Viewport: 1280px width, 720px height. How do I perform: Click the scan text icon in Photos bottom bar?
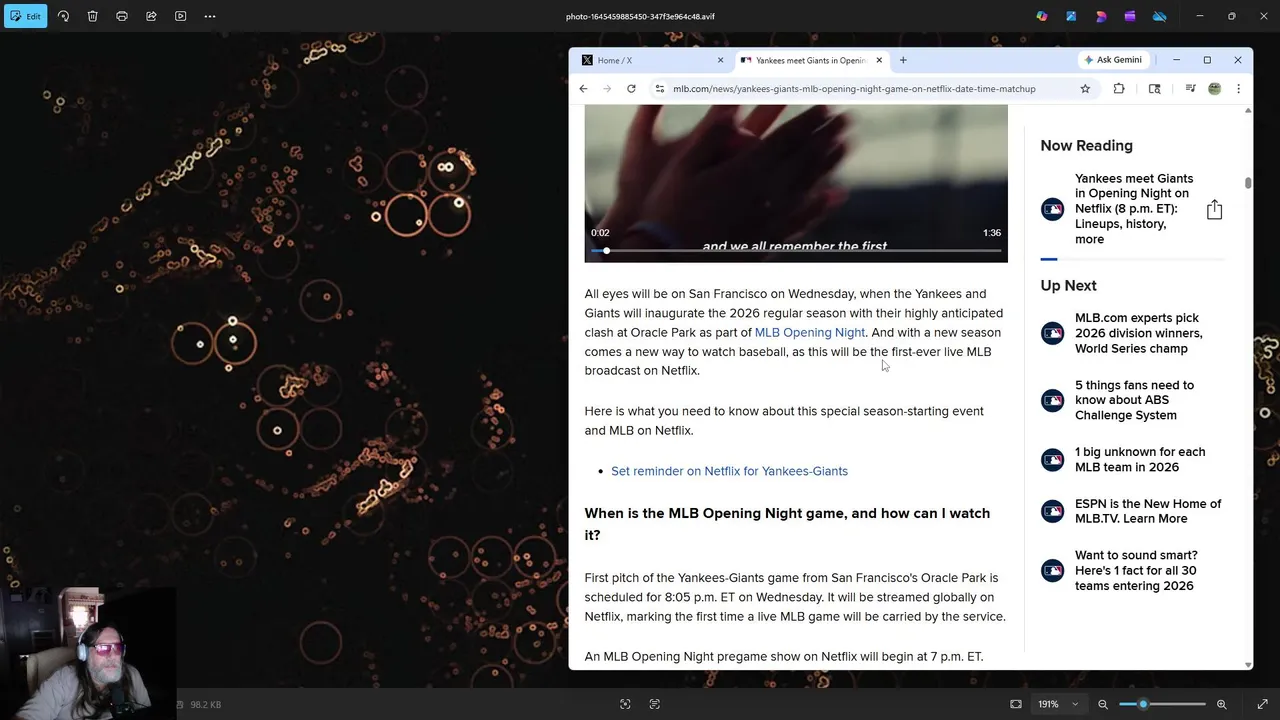(x=655, y=704)
